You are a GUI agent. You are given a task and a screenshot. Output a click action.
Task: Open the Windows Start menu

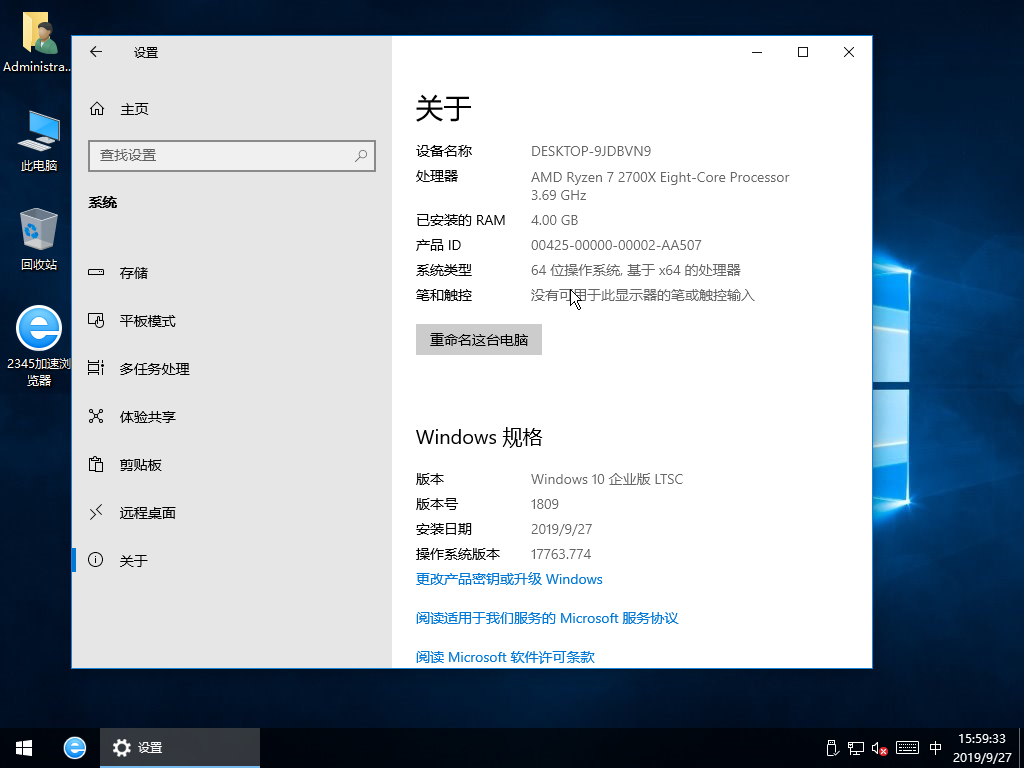click(24, 748)
